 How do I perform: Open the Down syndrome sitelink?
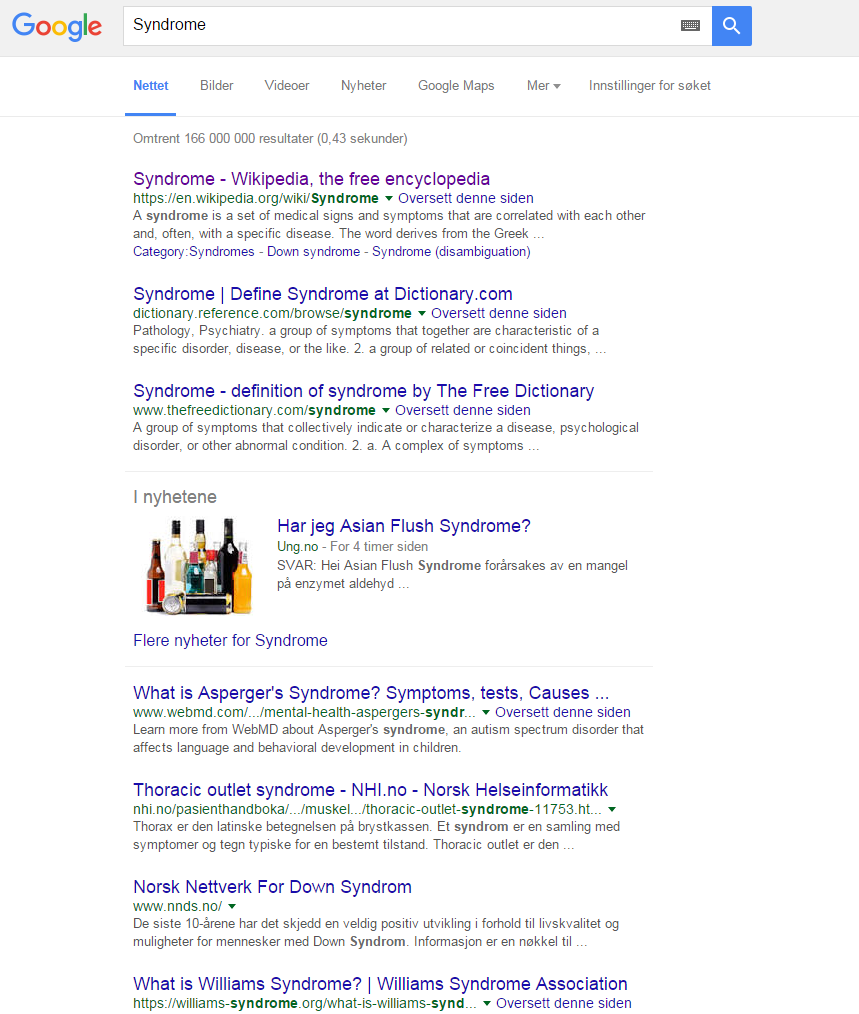(x=313, y=252)
